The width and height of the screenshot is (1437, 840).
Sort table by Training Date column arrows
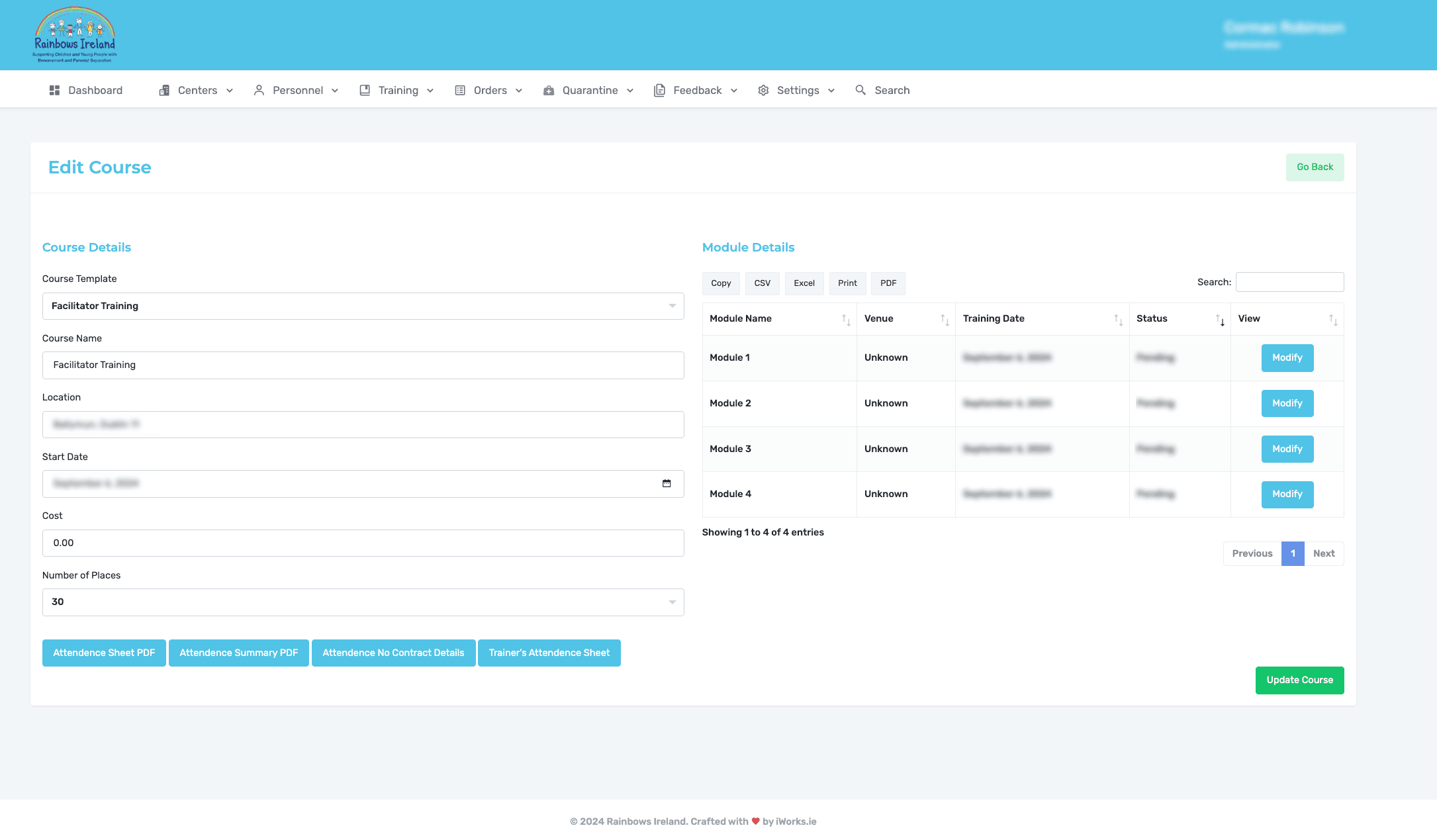[1118, 320]
